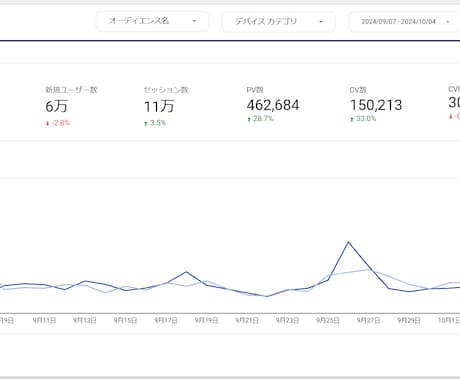This screenshot has width=460, height=380.
Task: Click the -2.8% change indicator
Action: (58, 123)
